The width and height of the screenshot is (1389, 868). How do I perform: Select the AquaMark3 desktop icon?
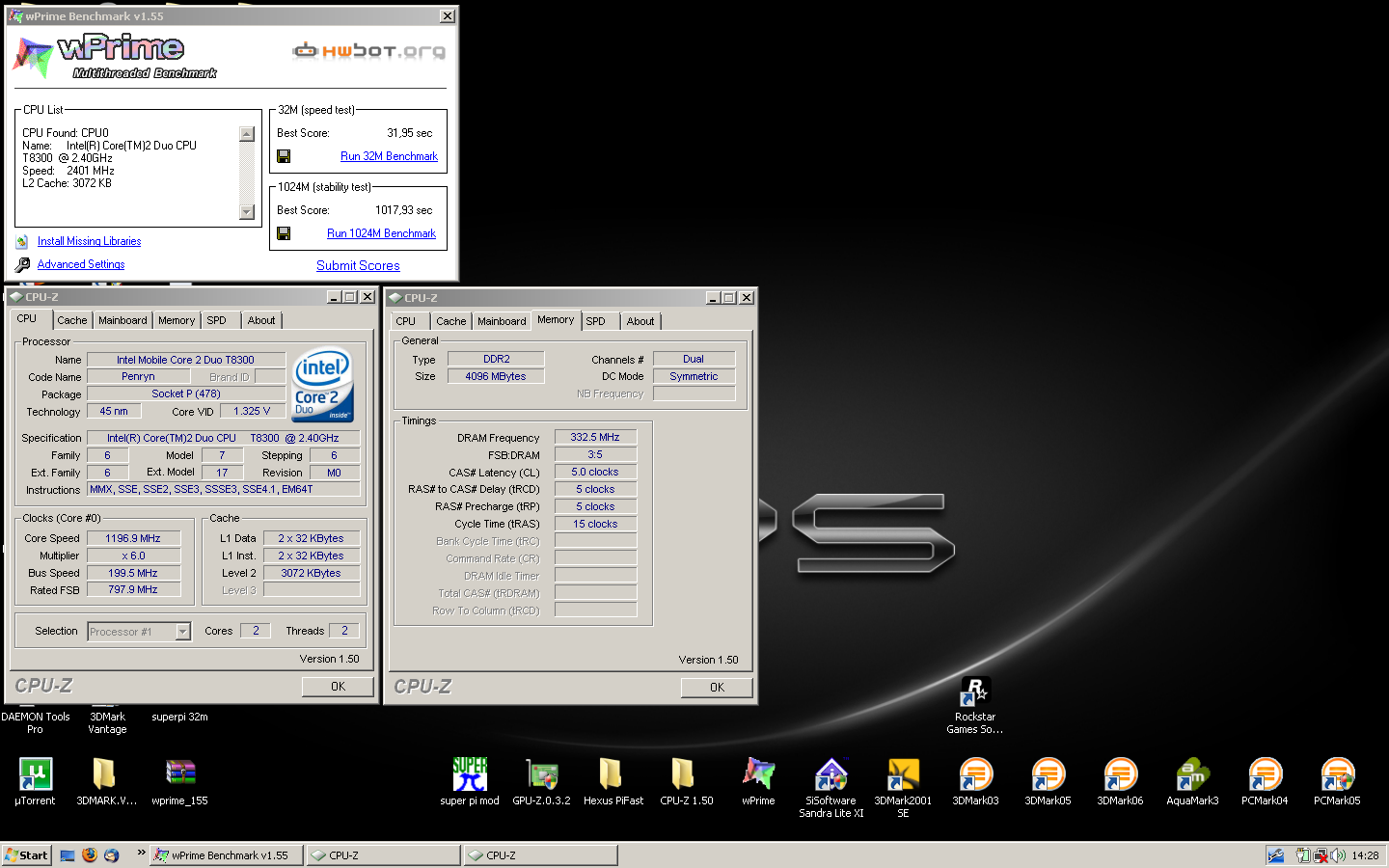(1192, 773)
